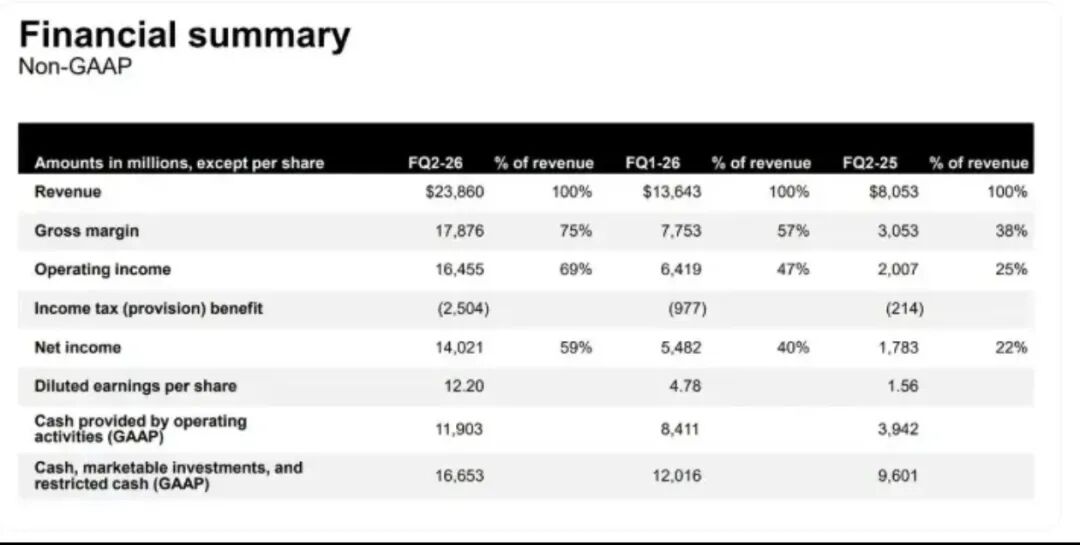Click Income tax (provision) benefit label
This screenshot has height=545, width=1080.
(x=148, y=308)
